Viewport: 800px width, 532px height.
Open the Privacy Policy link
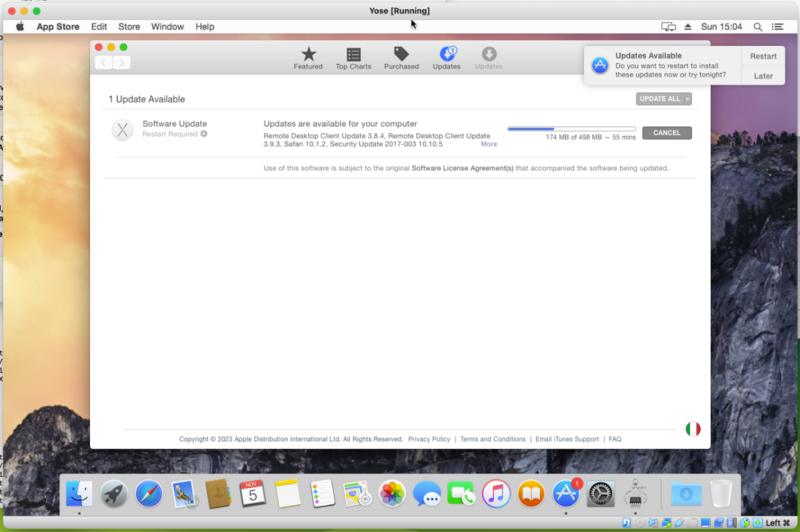[x=429, y=439]
